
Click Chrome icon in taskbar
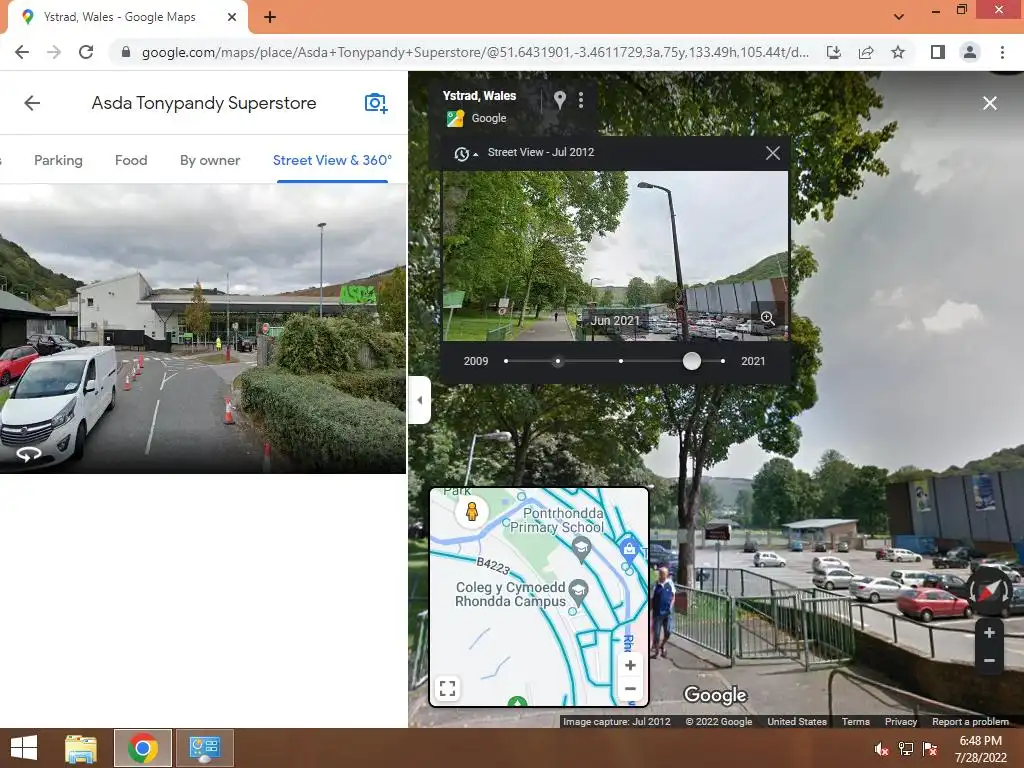pyautogui.click(x=143, y=748)
